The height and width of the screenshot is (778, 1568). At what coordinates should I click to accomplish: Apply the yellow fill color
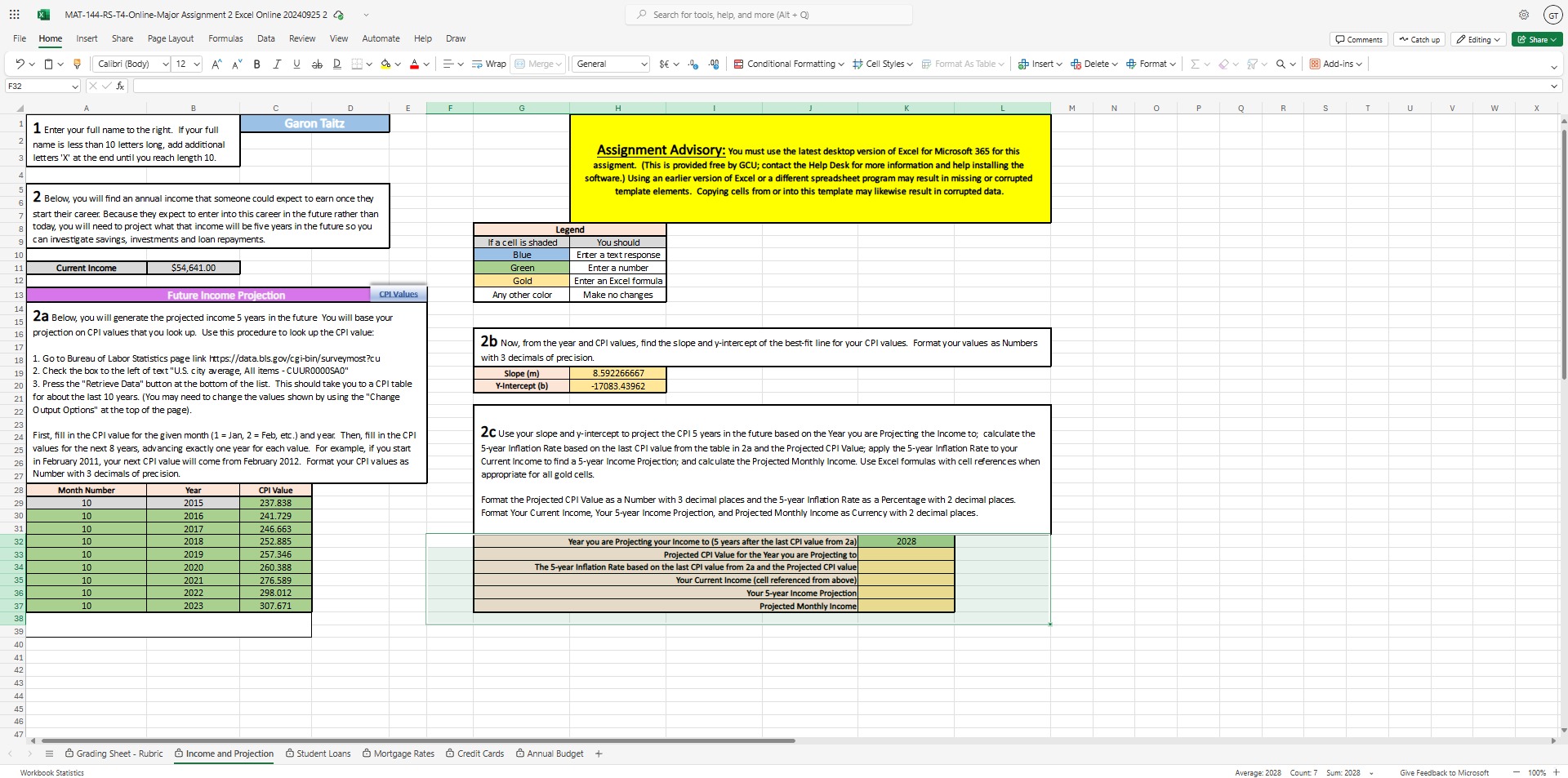[x=385, y=64]
